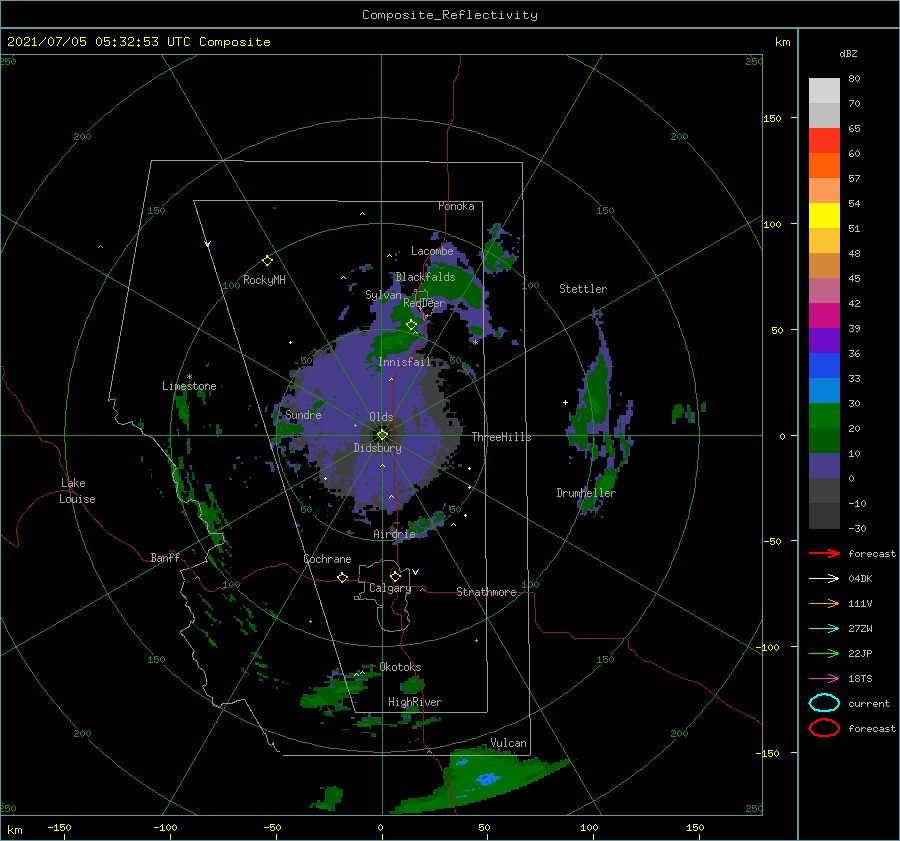Click the Stettler town label
Image resolution: width=900 pixels, height=841 pixels.
(583, 289)
